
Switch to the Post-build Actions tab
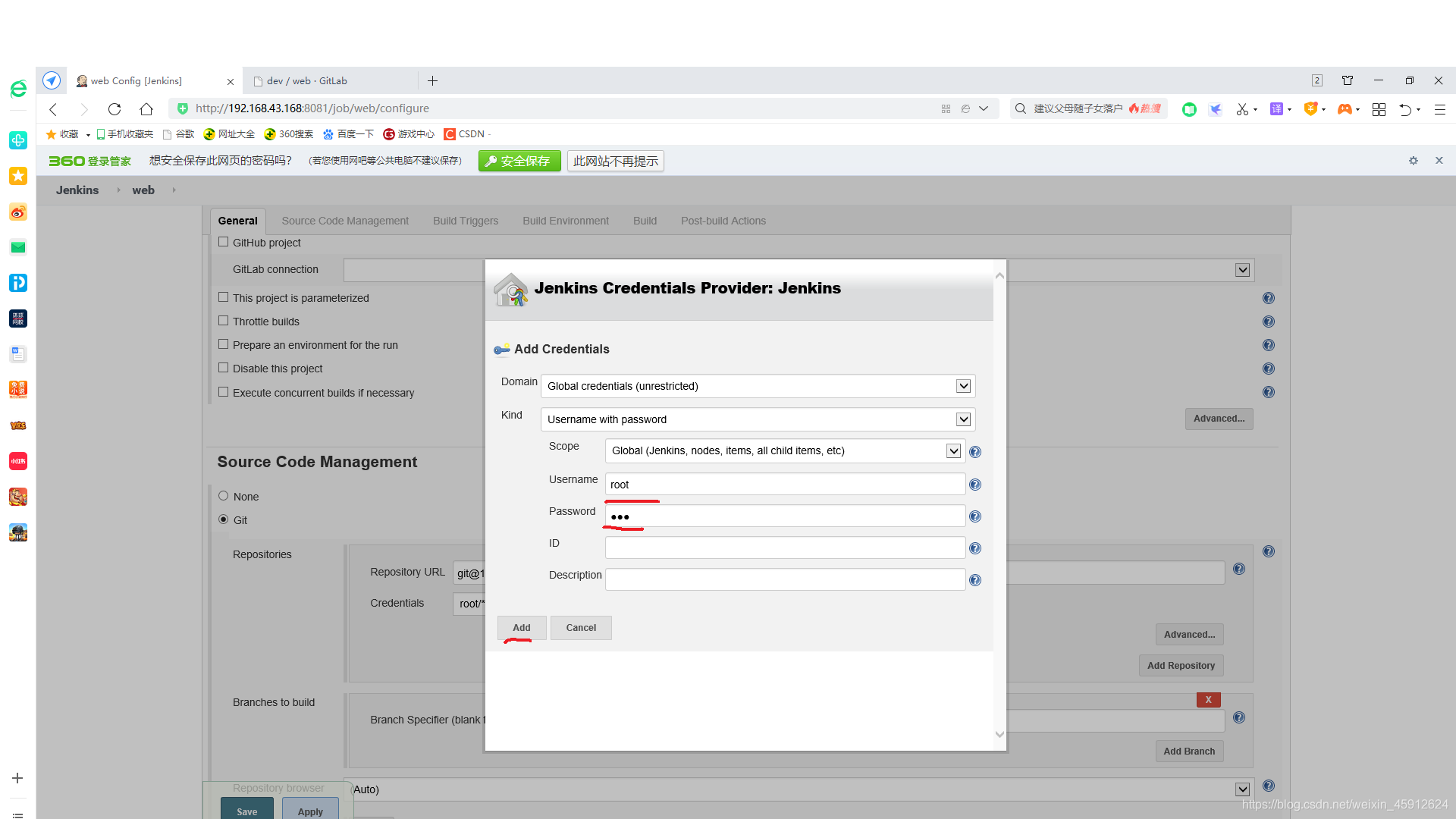(723, 220)
